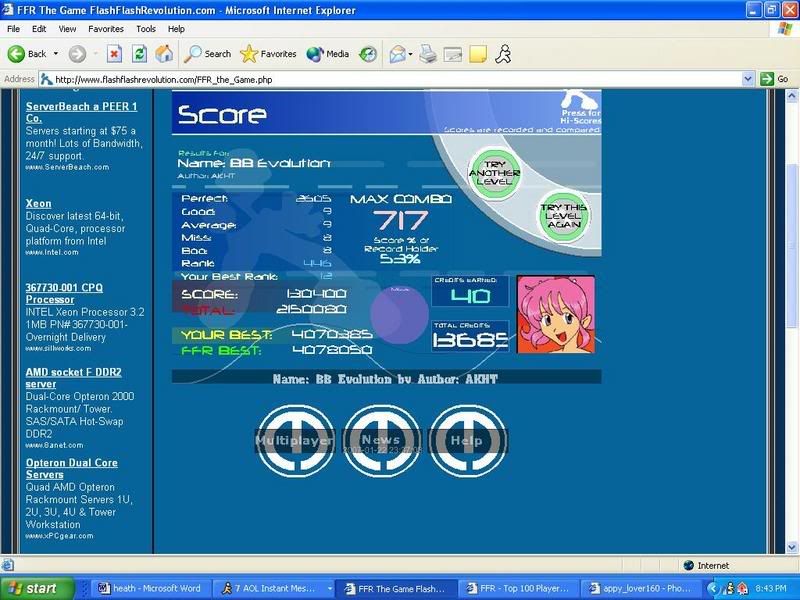Screen dimensions: 800x600
Task: Expand hidden system tray icons arrow
Action: point(713,588)
